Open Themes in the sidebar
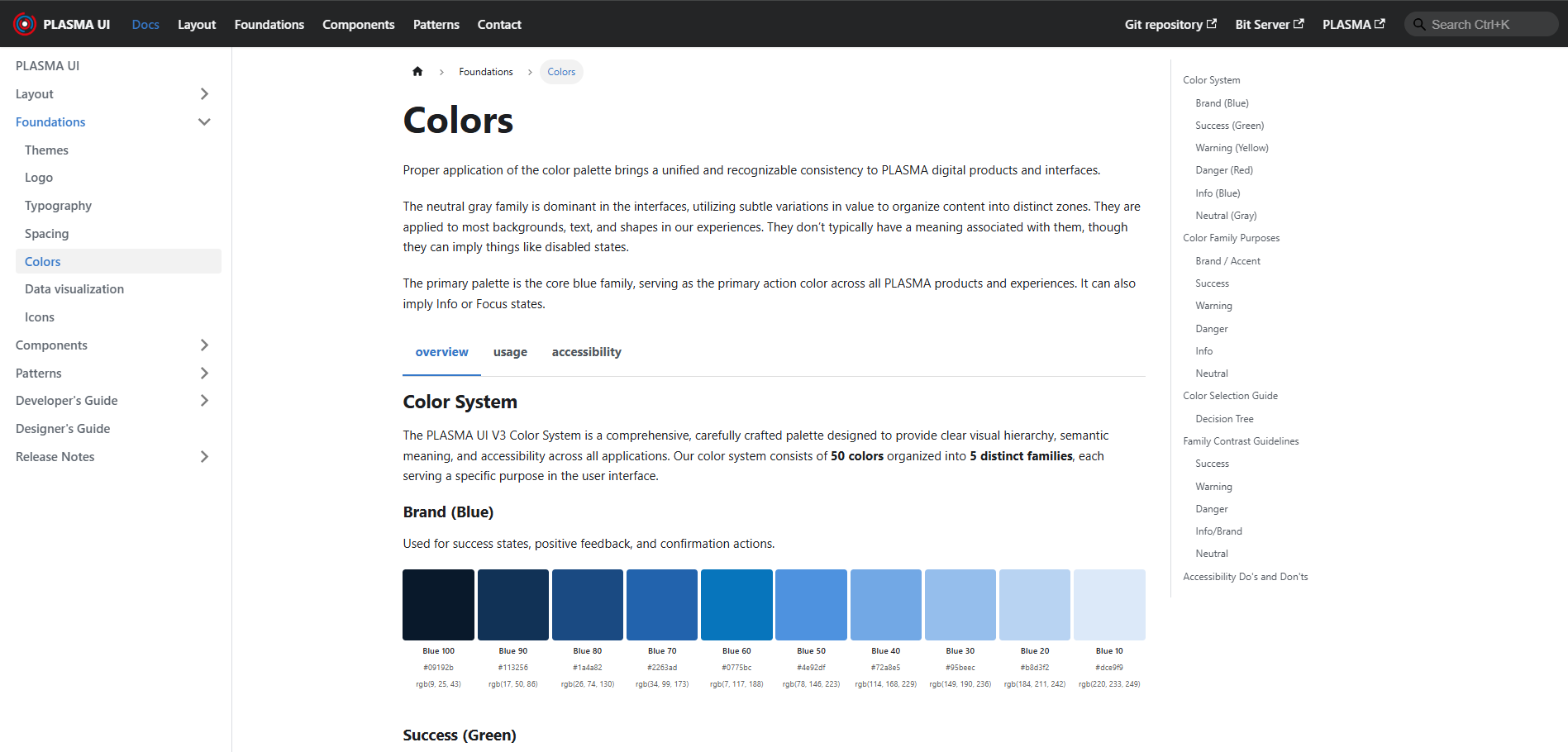 tap(46, 150)
